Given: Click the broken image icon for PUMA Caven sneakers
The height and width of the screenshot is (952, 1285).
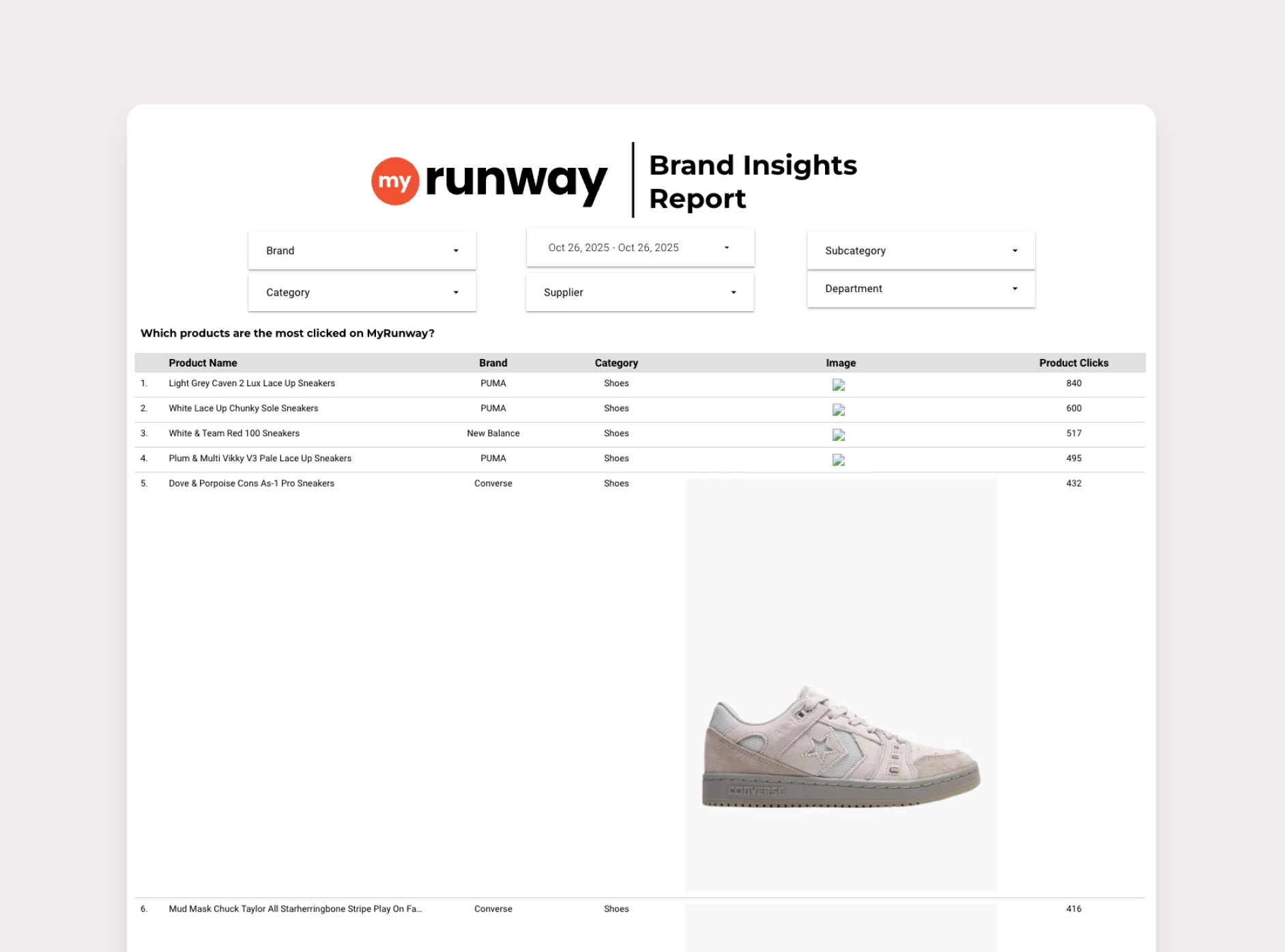Looking at the screenshot, I should coord(838,385).
